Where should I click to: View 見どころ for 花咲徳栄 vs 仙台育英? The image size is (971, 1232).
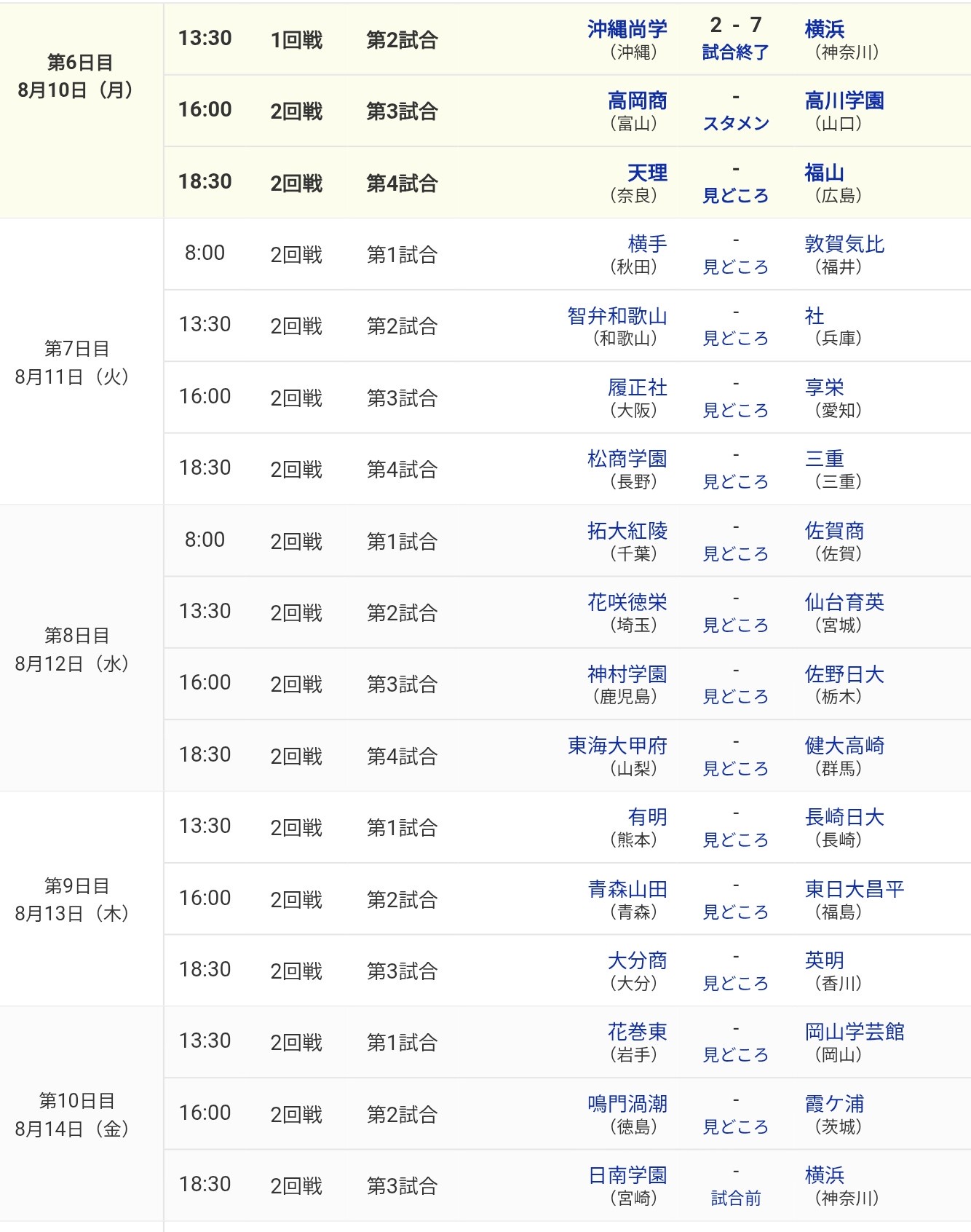tap(735, 625)
